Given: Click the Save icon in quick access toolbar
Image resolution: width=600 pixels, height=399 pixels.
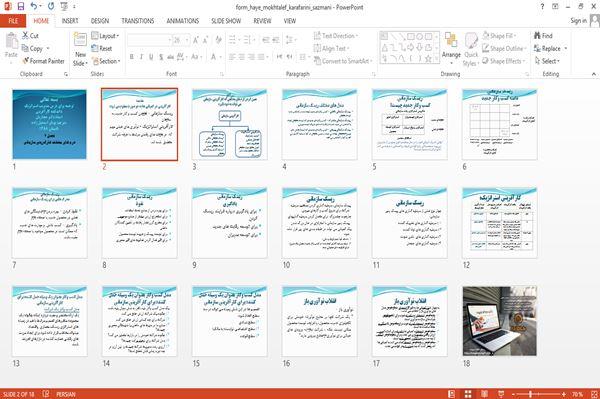Looking at the screenshot, I should pyautogui.click(x=21, y=7).
